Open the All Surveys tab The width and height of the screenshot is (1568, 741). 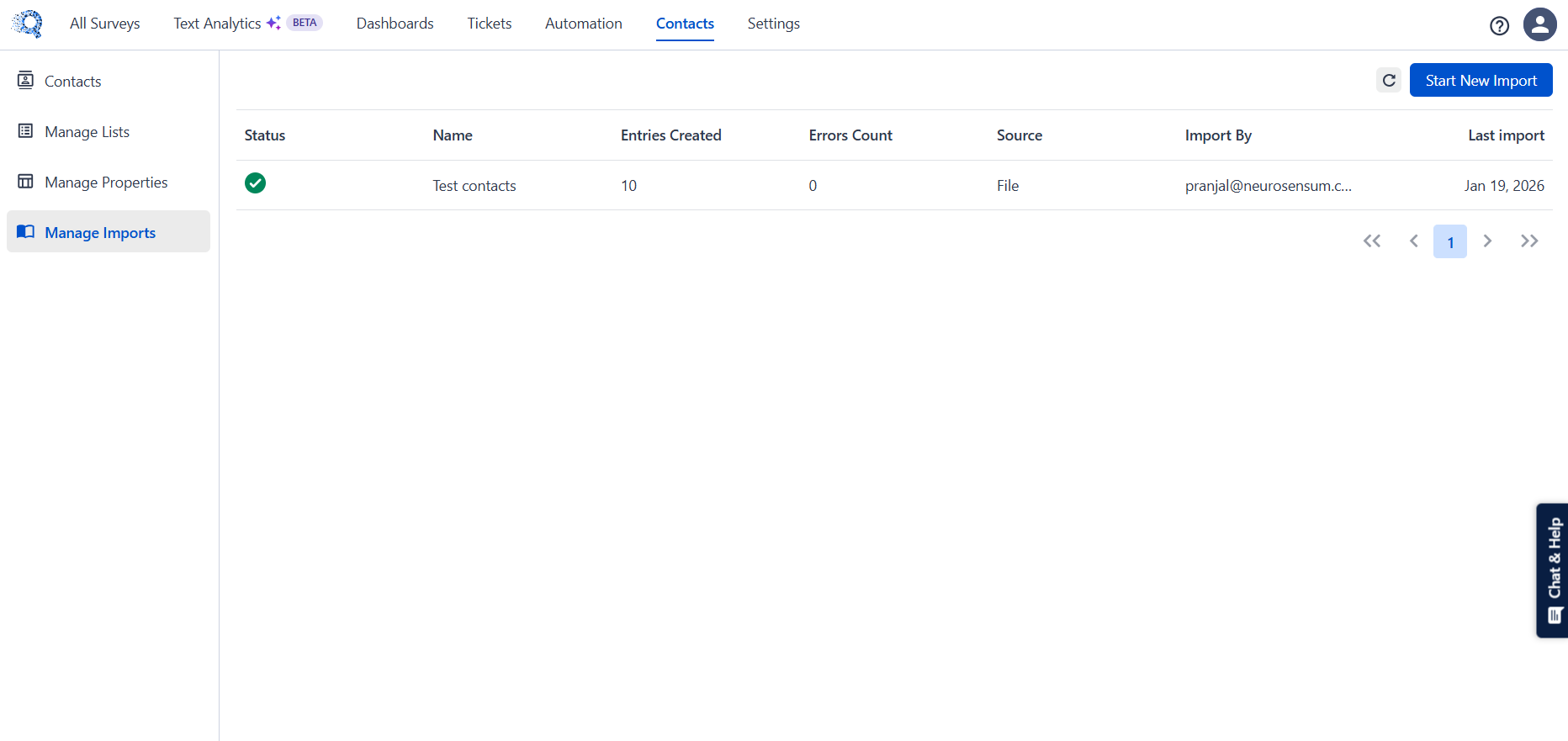pos(105,24)
